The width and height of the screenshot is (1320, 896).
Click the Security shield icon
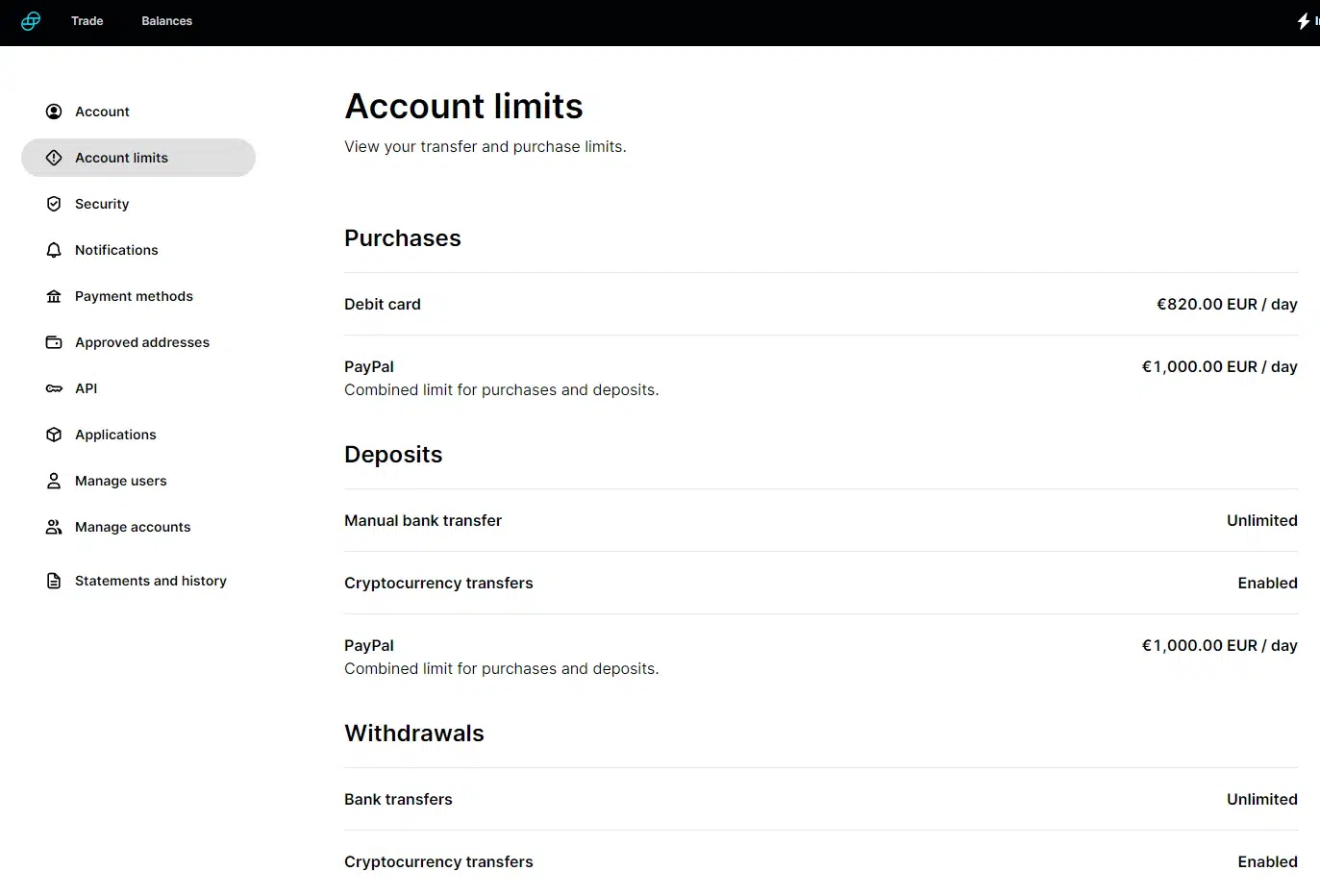click(x=54, y=204)
